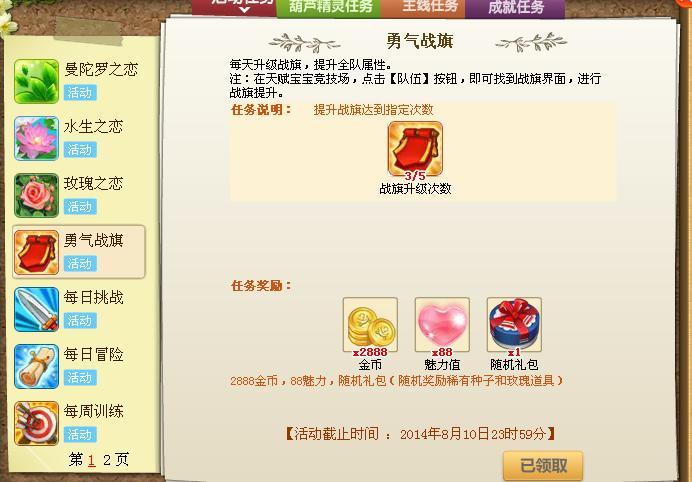Switch to the 成就任务 tab
This screenshot has width=692, height=482.
click(515, 8)
